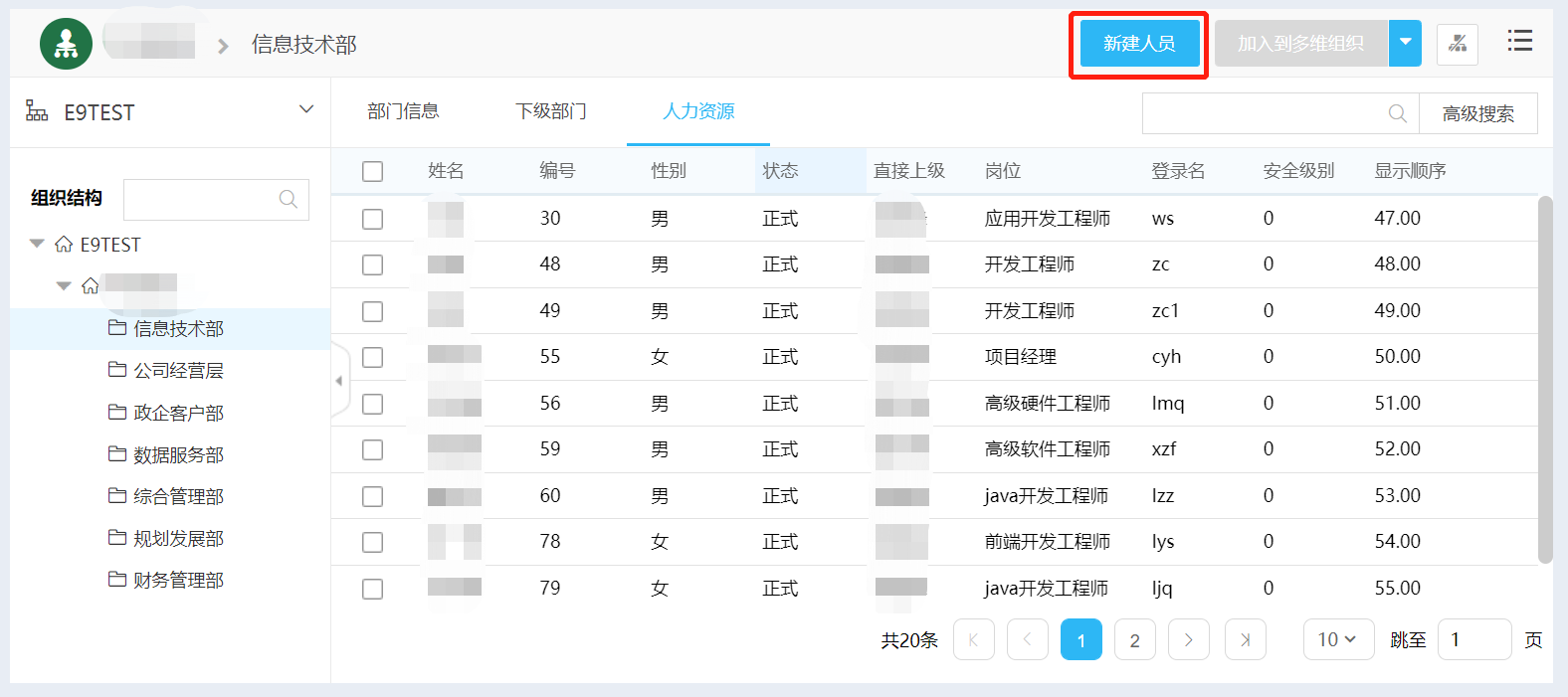
Task: Click the 跳至 page number input
Action: [x=1474, y=639]
